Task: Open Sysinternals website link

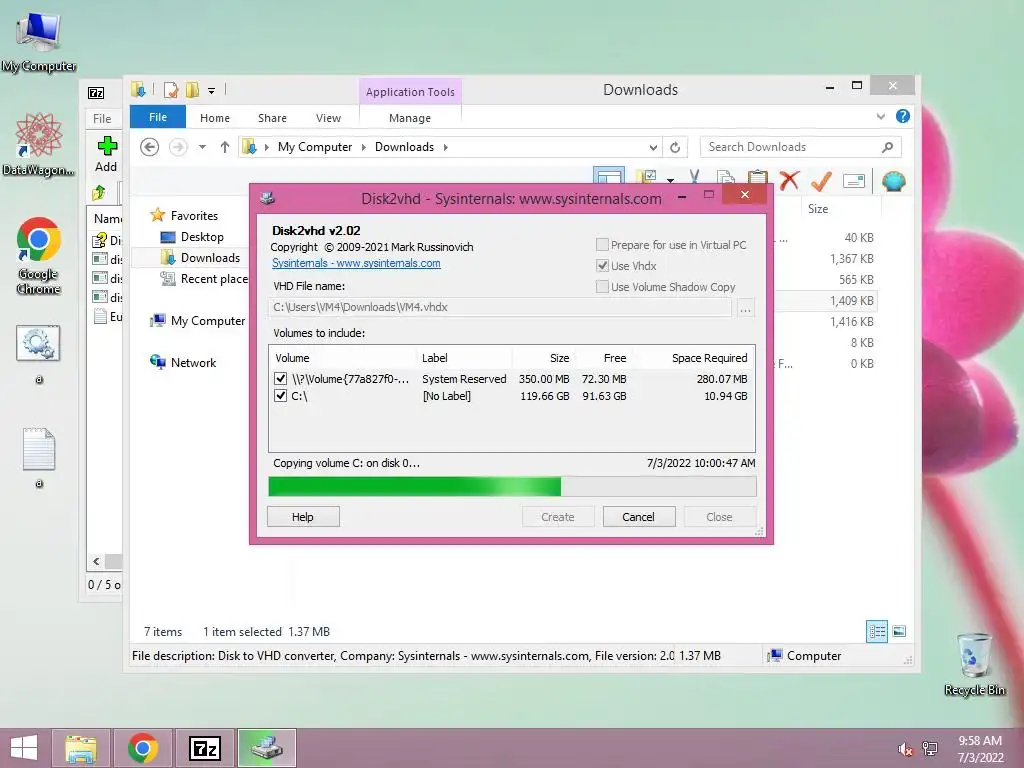Action: click(x=356, y=263)
